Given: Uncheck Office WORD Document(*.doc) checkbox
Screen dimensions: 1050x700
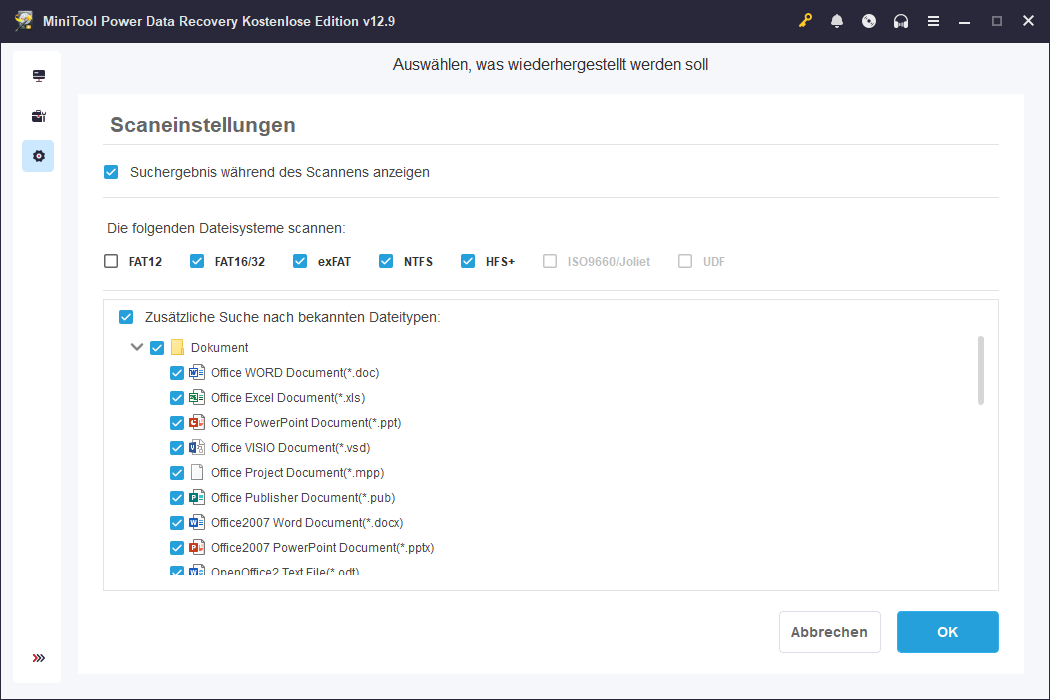Looking at the screenshot, I should tap(177, 373).
